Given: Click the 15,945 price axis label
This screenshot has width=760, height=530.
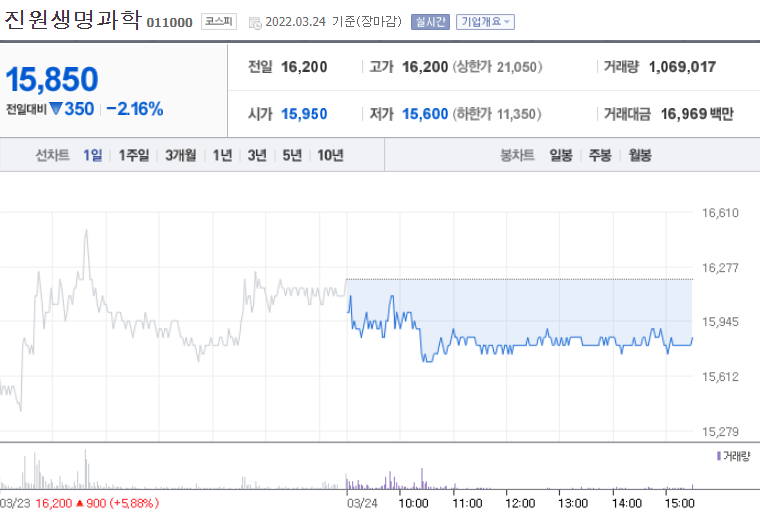Looking at the screenshot, I should tap(720, 321).
